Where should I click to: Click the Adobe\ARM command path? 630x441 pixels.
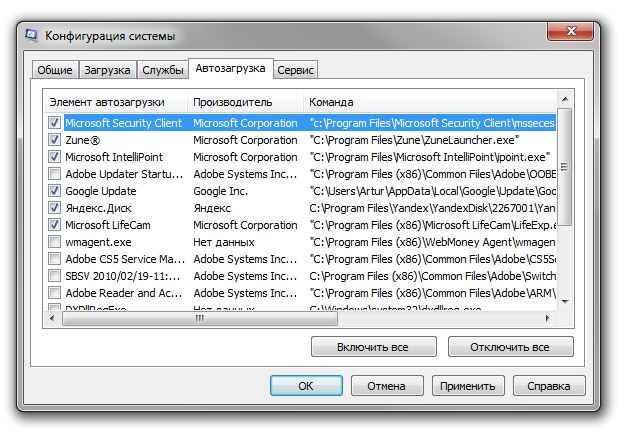tap(433, 293)
